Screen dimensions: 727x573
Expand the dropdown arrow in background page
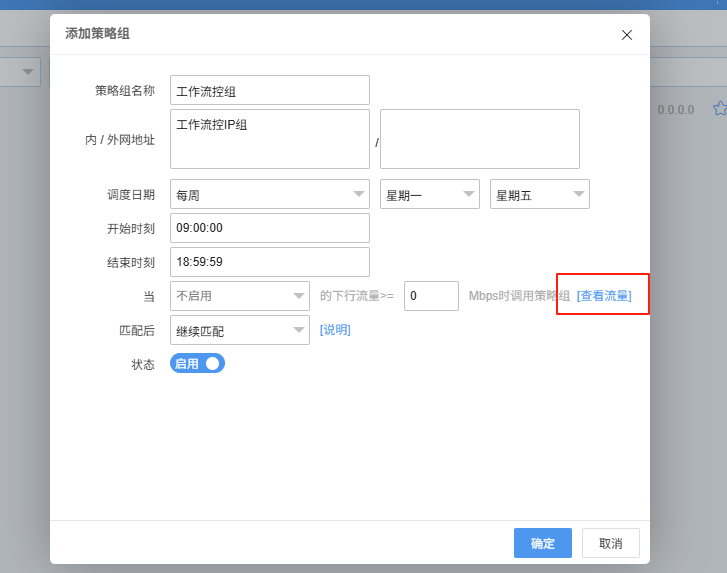[28, 72]
